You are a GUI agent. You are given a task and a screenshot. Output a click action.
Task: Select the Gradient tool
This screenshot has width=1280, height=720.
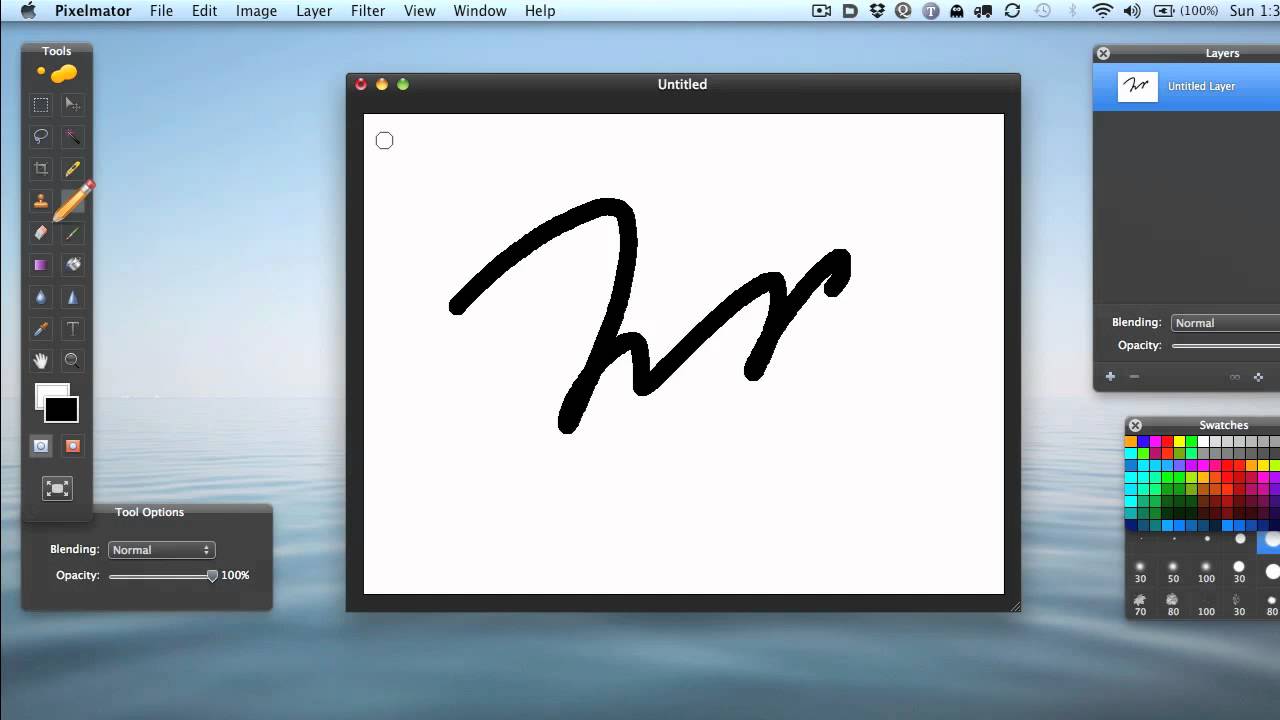pyautogui.click(x=41, y=265)
